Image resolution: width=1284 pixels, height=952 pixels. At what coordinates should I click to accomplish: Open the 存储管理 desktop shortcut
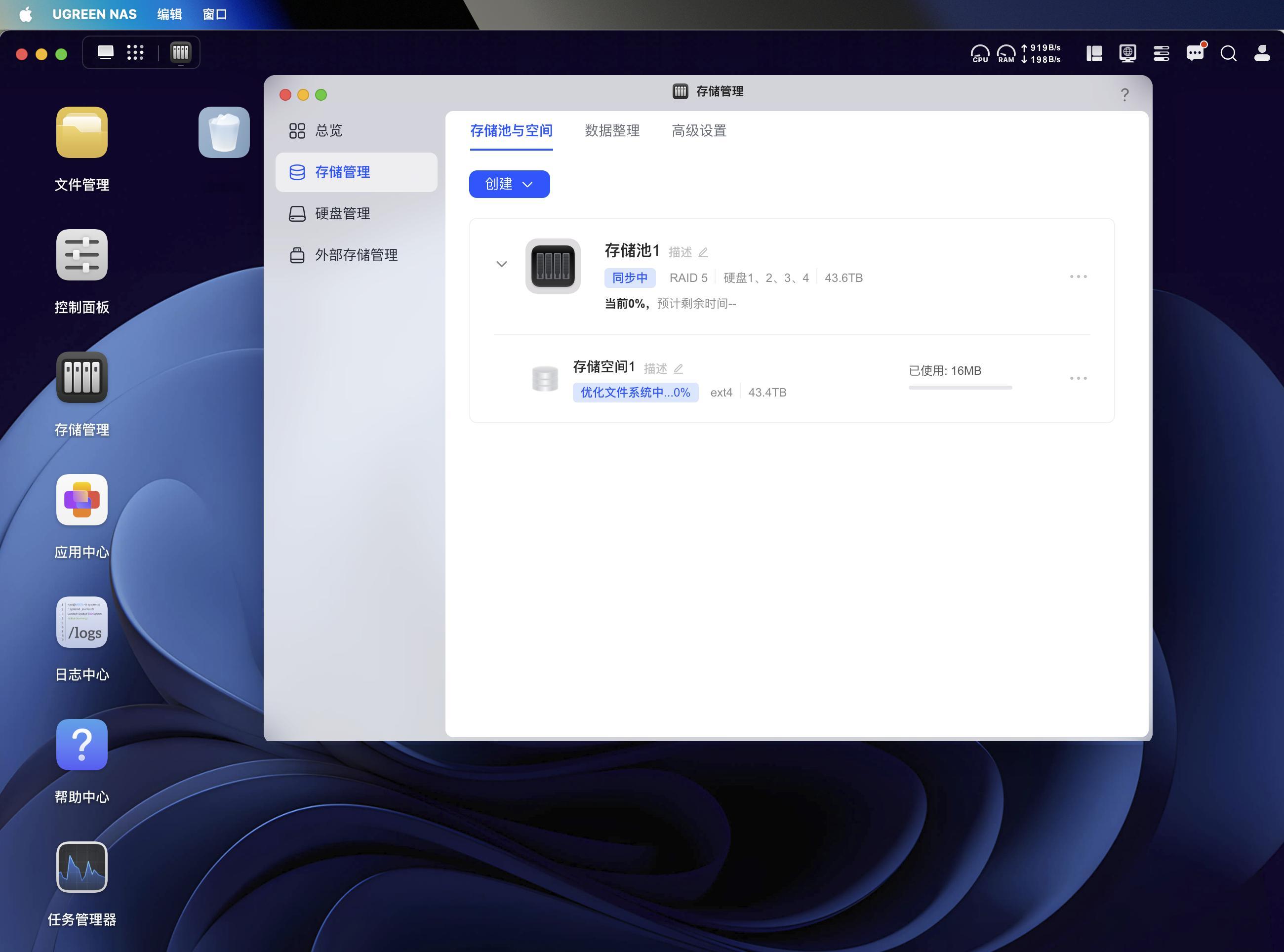[82, 377]
